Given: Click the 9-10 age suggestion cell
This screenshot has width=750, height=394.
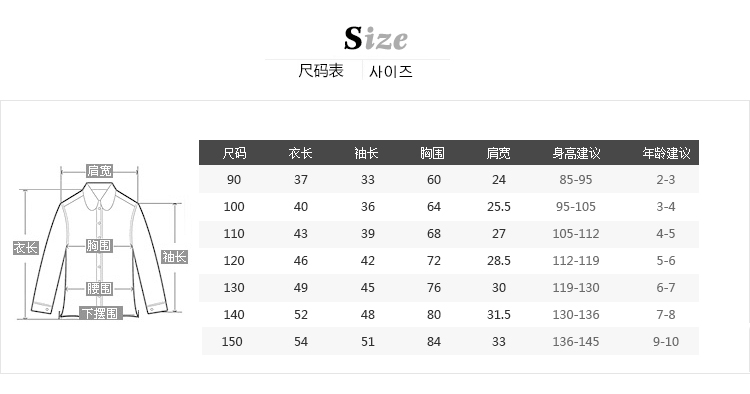Looking at the screenshot, I should [666, 341].
